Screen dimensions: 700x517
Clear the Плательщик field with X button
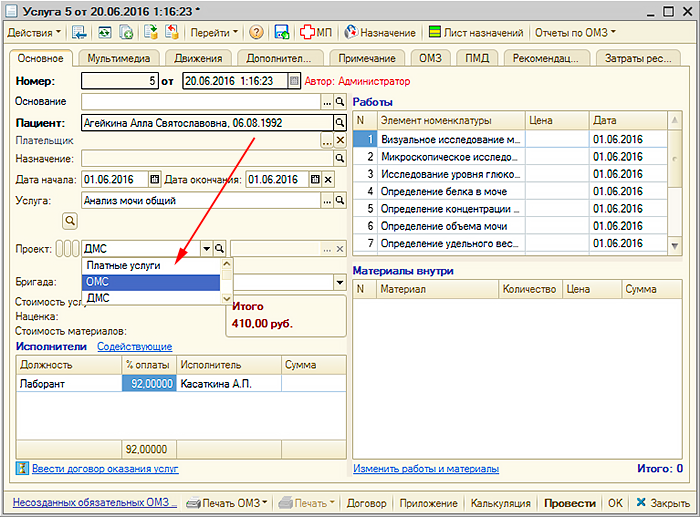(340, 142)
